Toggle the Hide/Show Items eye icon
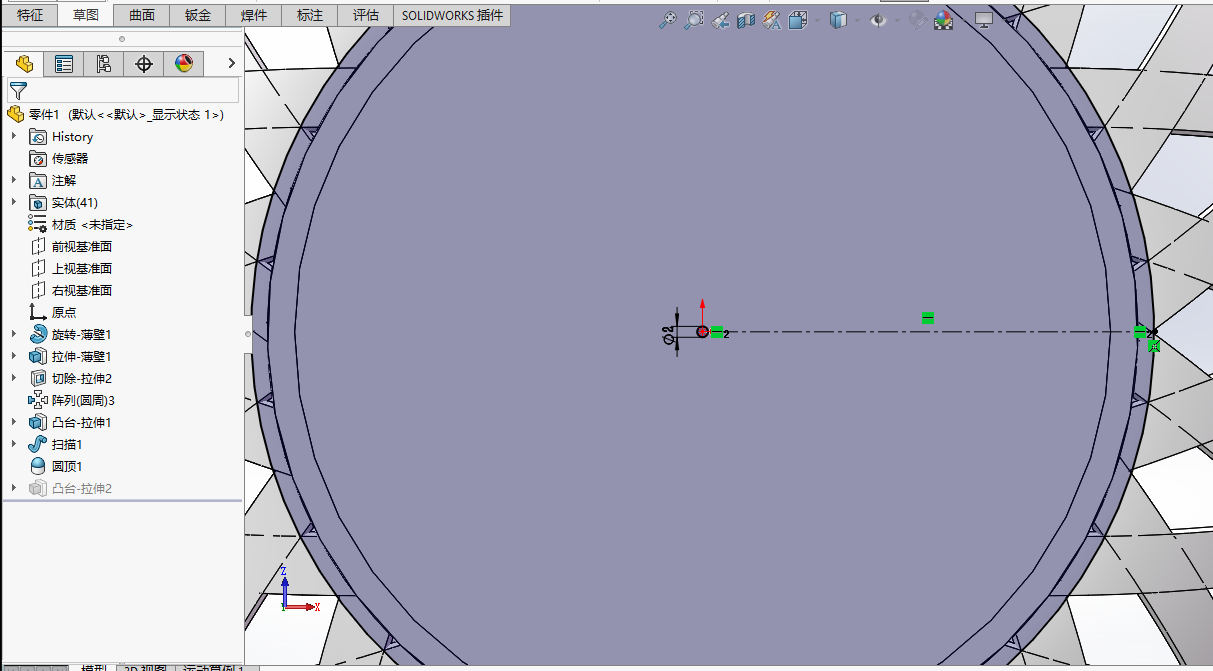 (x=878, y=19)
